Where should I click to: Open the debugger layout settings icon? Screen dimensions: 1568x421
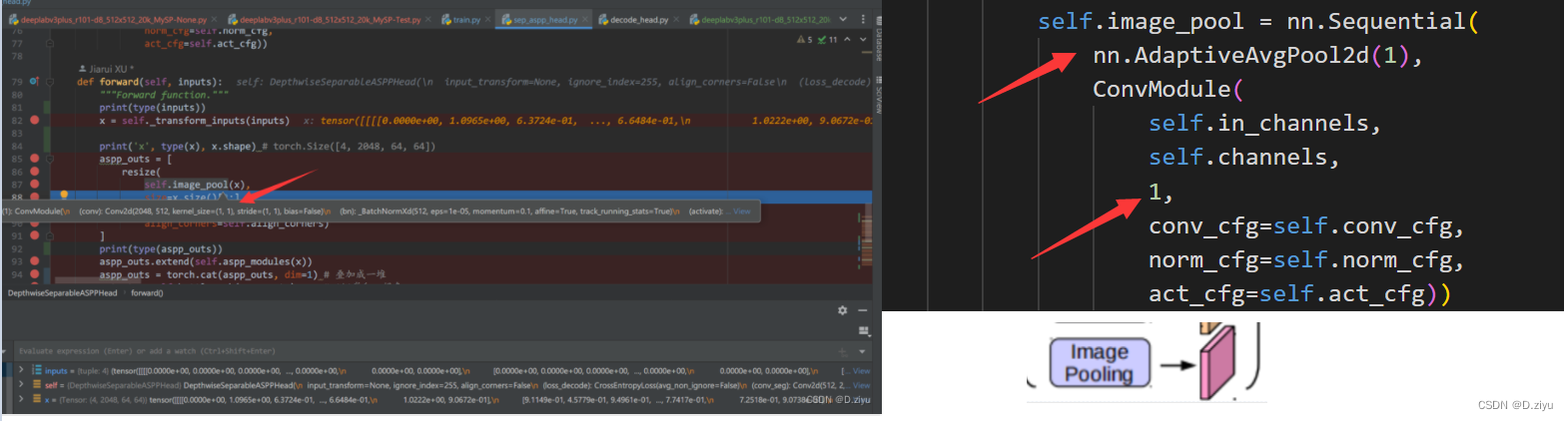[864, 331]
